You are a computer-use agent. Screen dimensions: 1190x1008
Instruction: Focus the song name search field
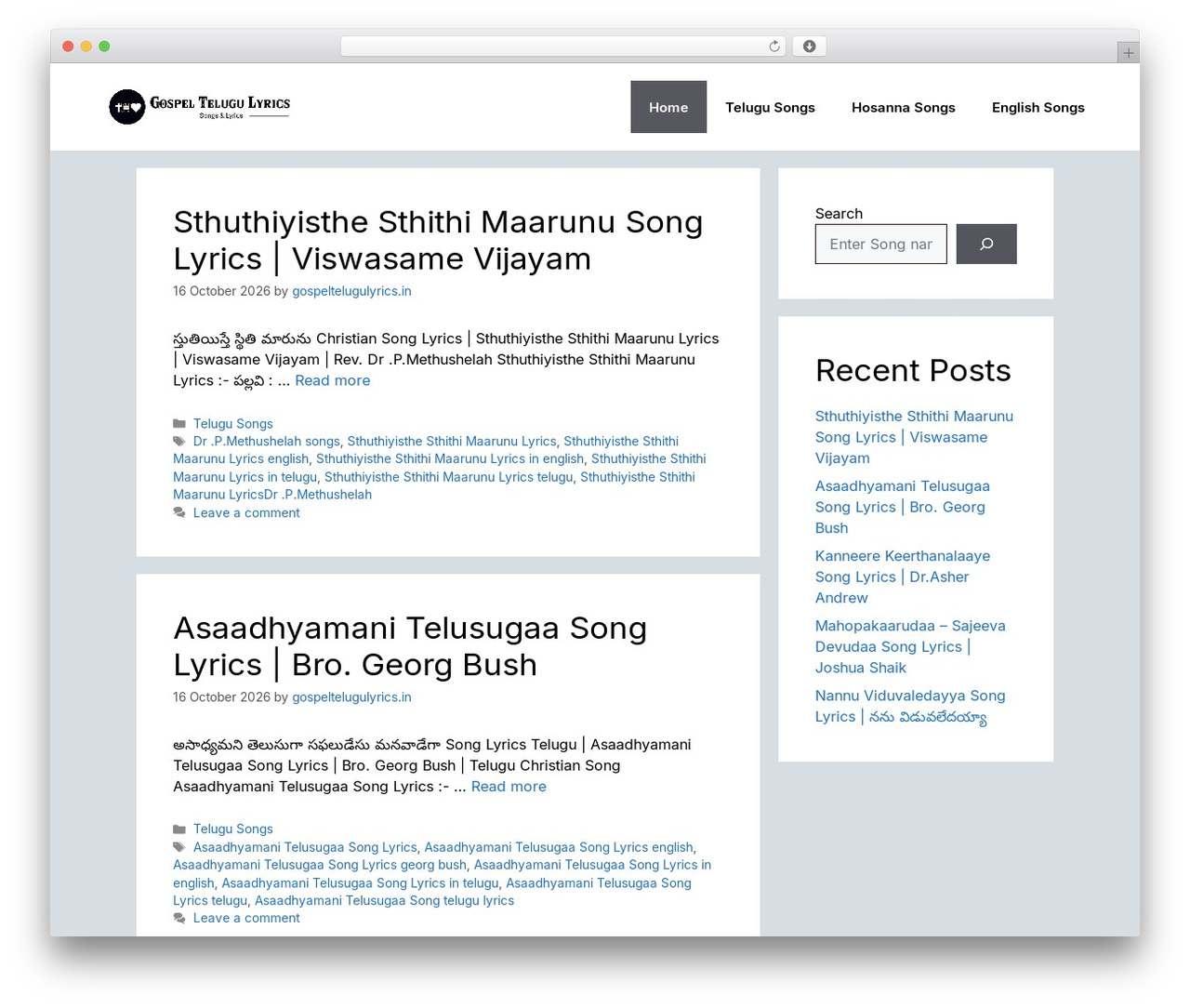click(x=881, y=244)
